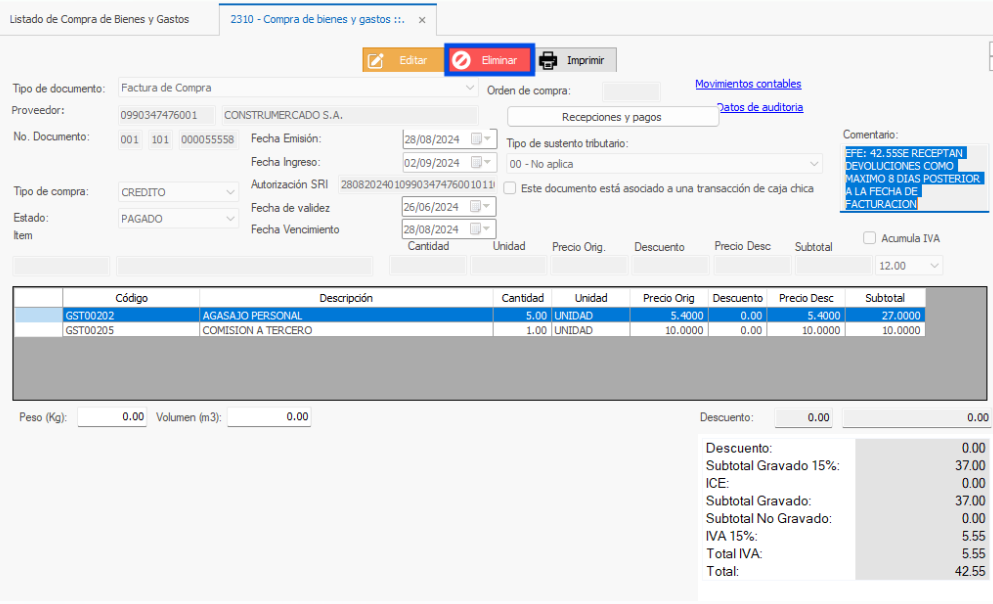Switch to Listado de Compra de Bienes tab
Image resolution: width=993 pixels, height=604 pixels.
[99, 20]
